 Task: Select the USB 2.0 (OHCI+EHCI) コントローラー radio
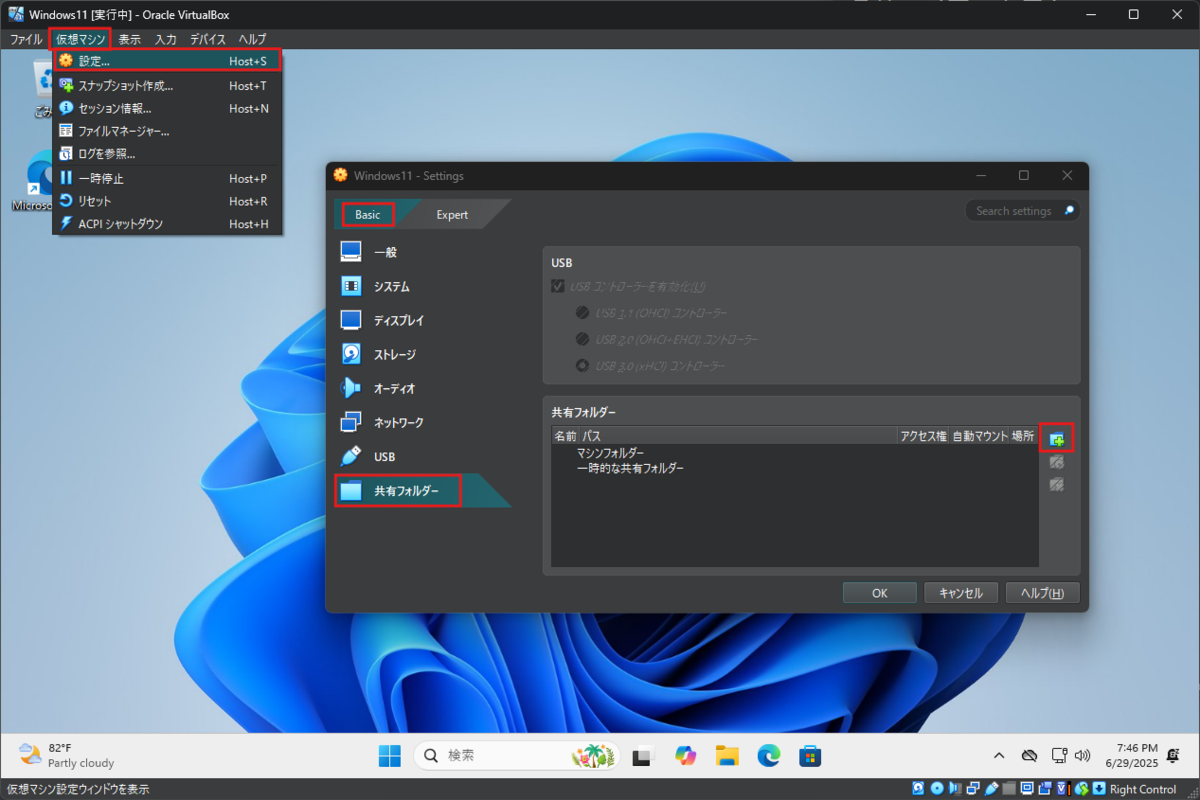[582, 339]
